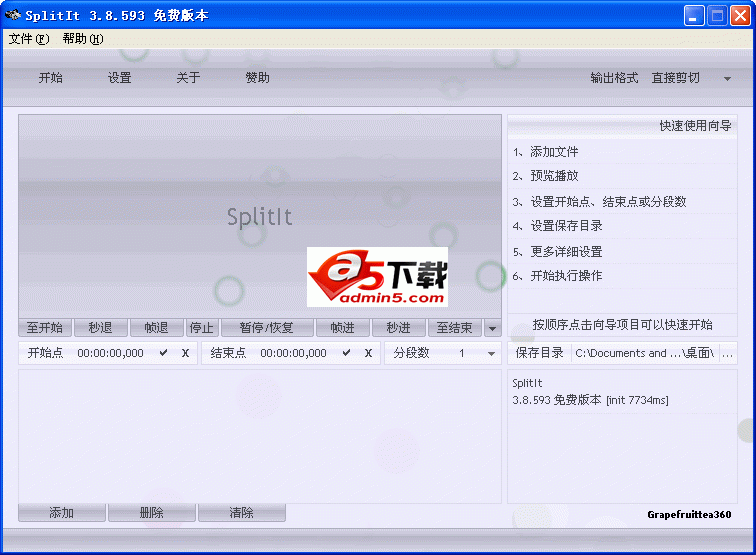This screenshot has height=555, width=756.
Task: Open the 帮助(H) menu
Action: tap(83, 39)
